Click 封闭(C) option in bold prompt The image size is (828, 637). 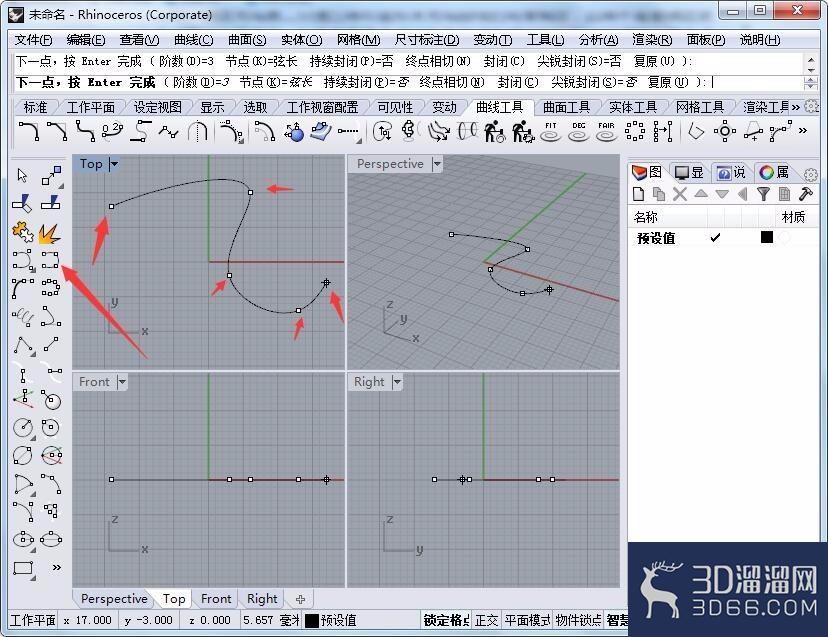tap(518, 82)
